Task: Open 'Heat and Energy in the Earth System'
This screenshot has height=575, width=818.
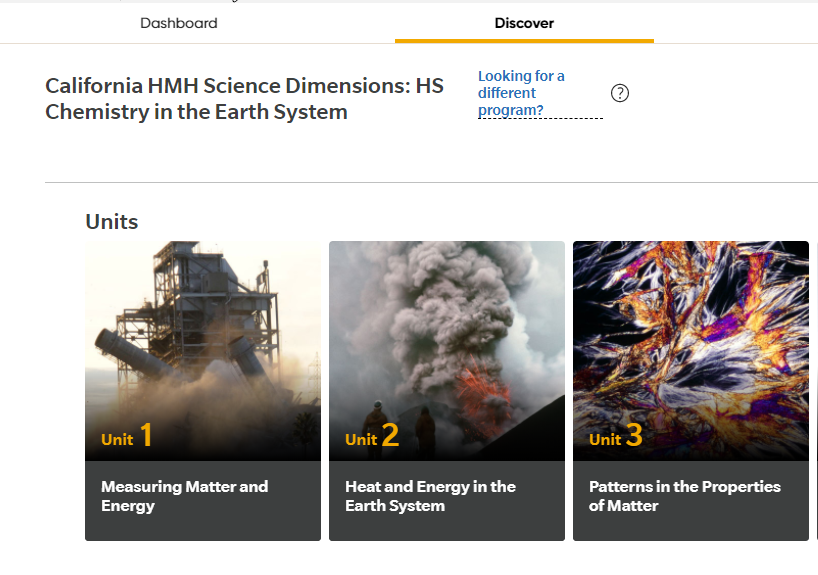Action: (430, 496)
